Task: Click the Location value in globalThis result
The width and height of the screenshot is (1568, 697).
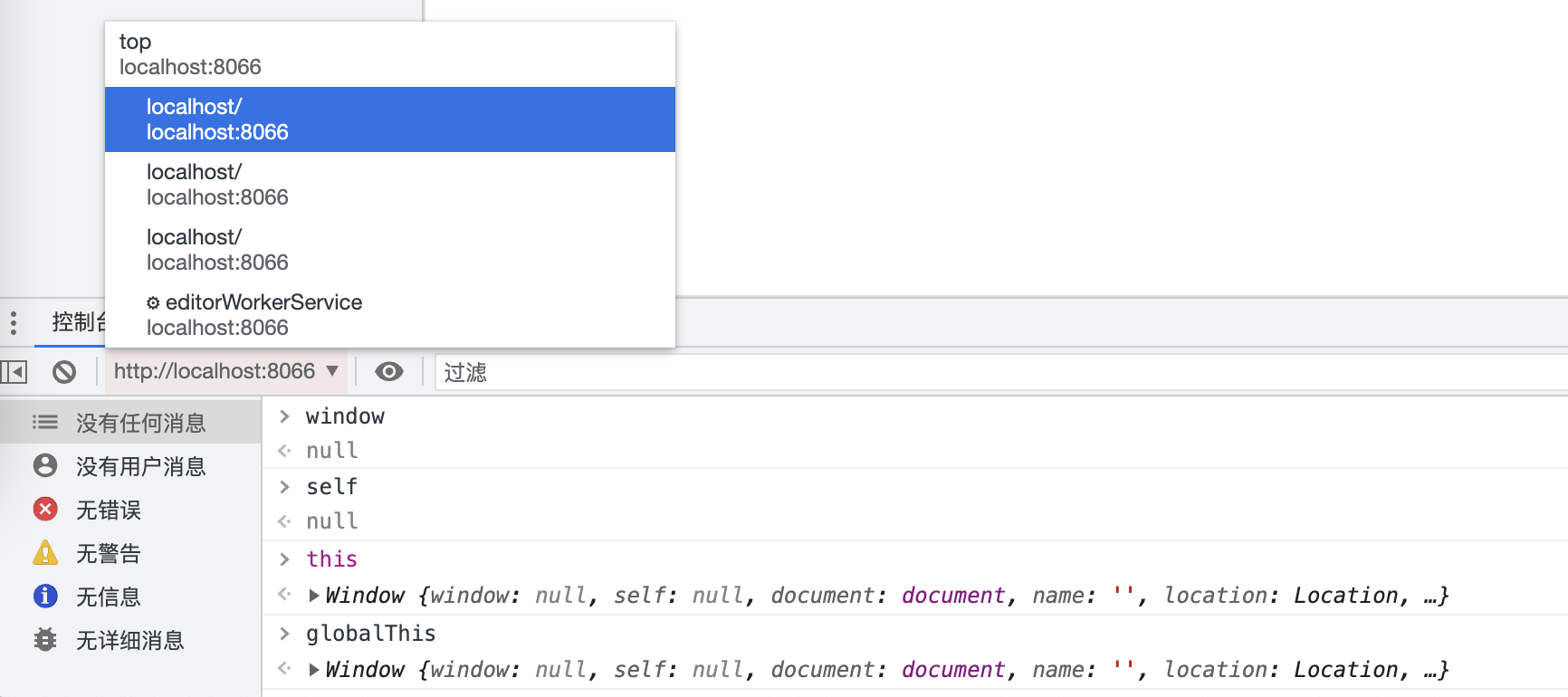Action: 1345,670
